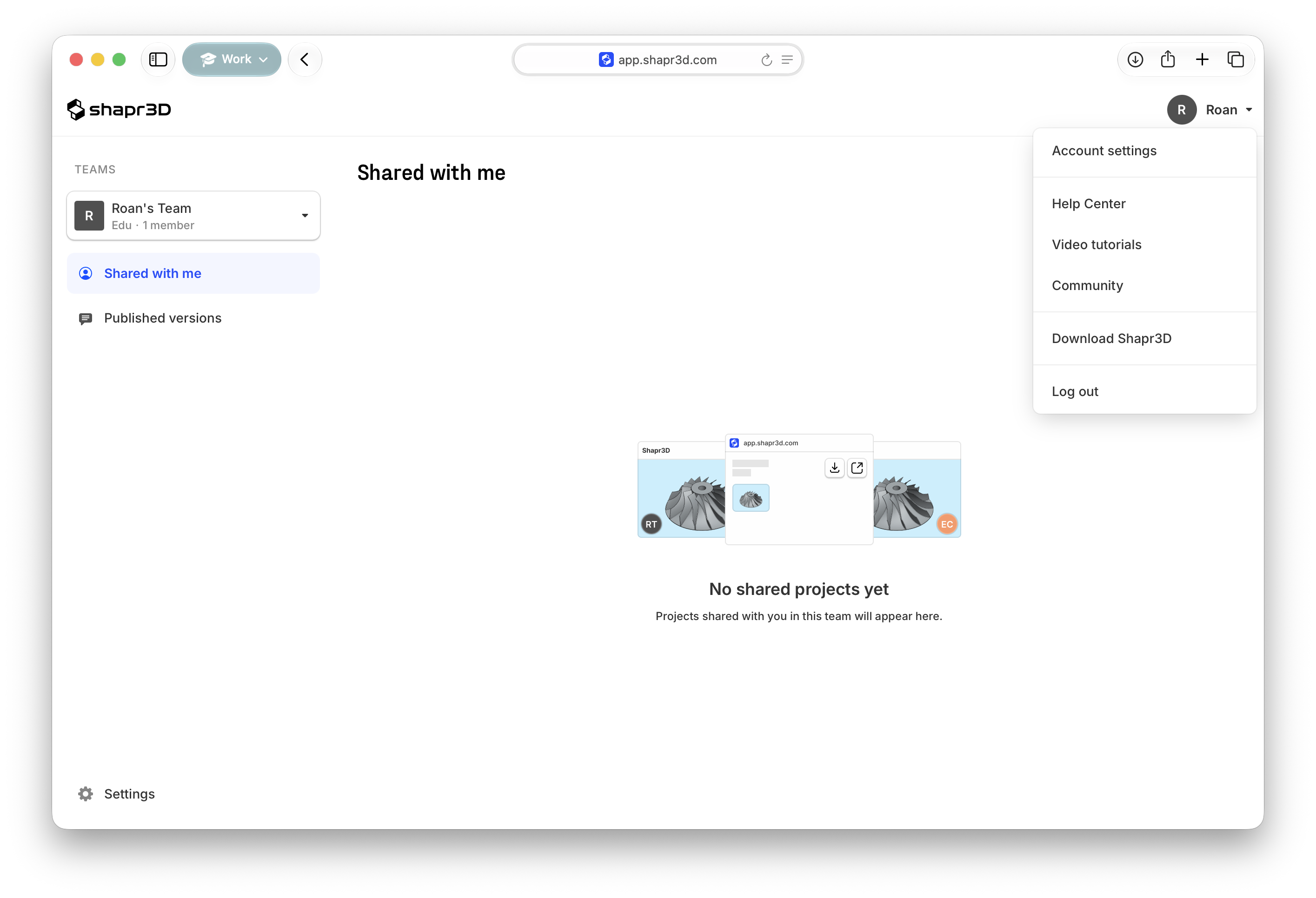Click the TEAMS section label
Screen dimensions: 1316x898
coord(95,169)
